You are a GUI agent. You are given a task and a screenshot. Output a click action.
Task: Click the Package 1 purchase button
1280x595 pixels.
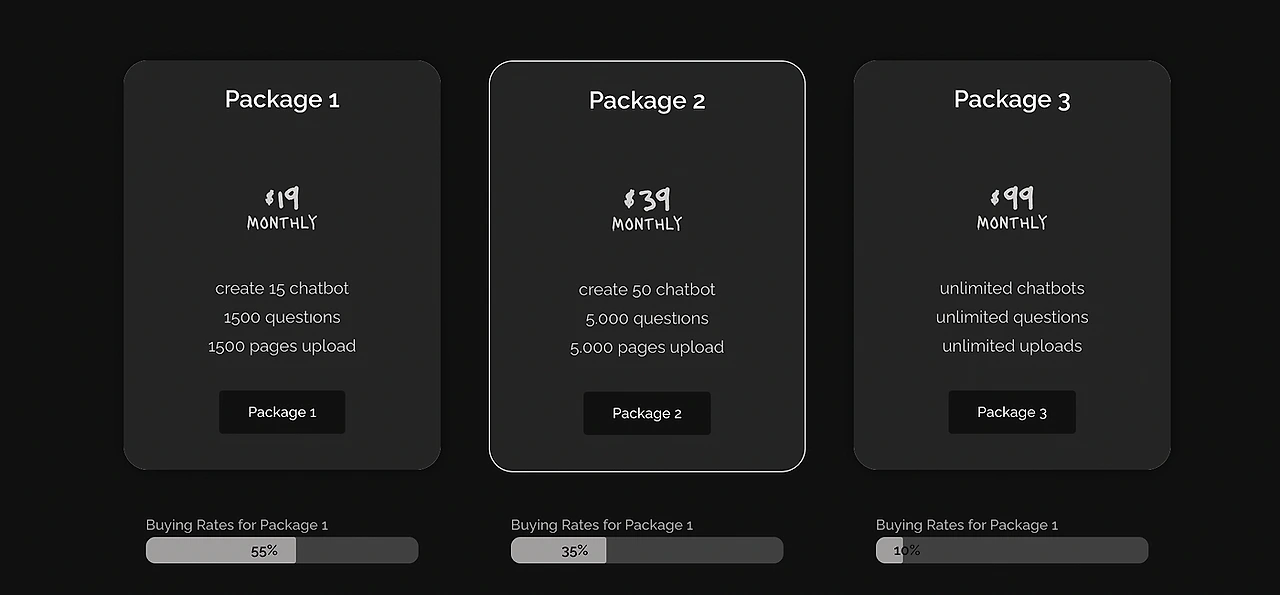pyautogui.click(x=282, y=412)
